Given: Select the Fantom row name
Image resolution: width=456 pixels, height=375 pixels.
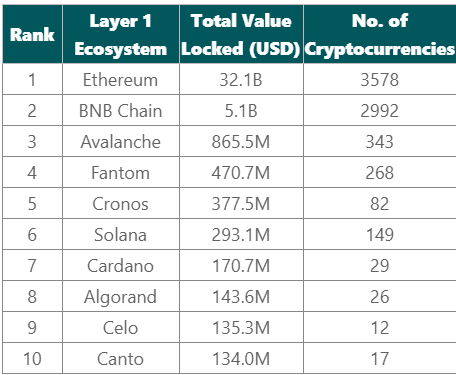Looking at the screenshot, I should [x=121, y=172].
